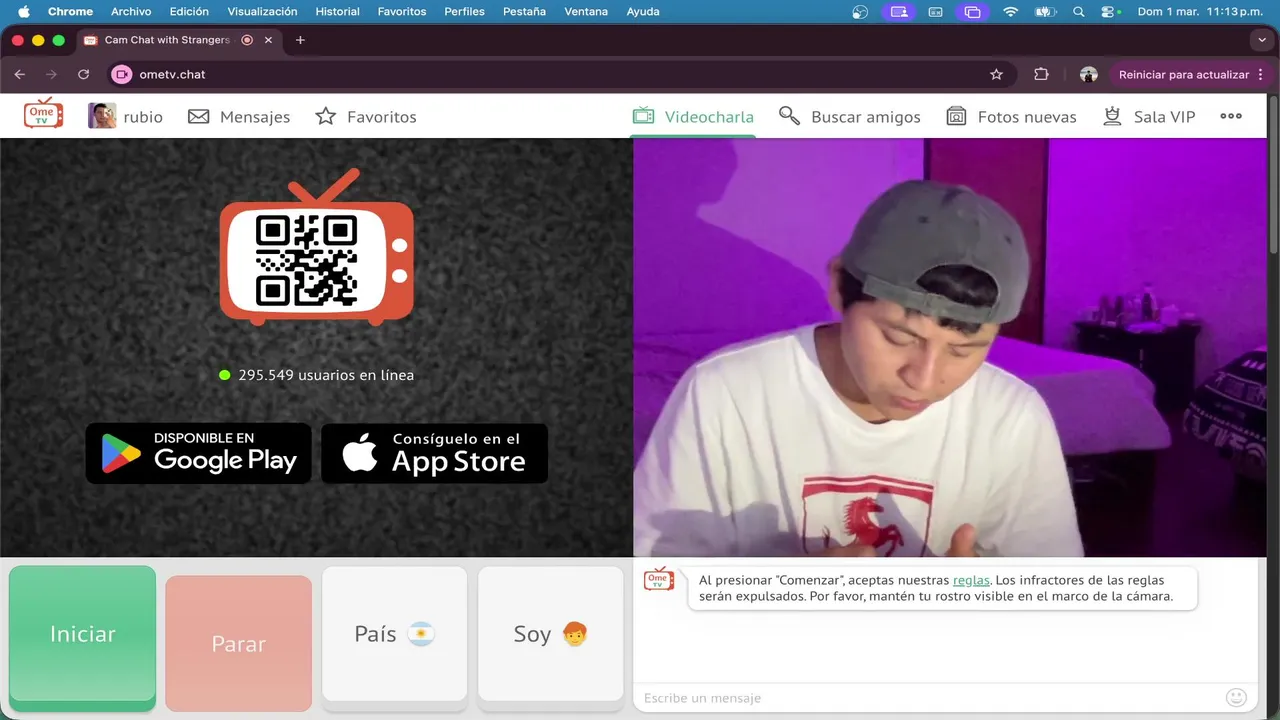
Task: Open the tab search chevron
Action: 1262,40
